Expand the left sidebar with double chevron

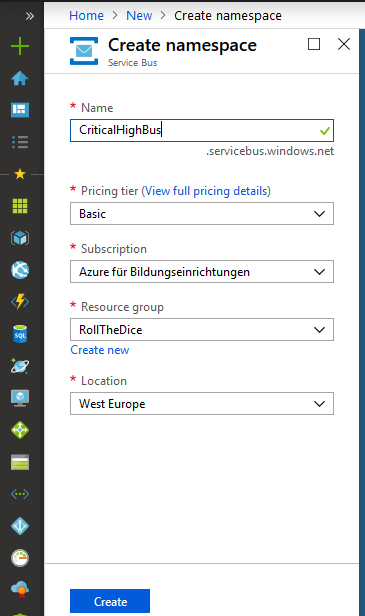pyautogui.click(x=29, y=16)
